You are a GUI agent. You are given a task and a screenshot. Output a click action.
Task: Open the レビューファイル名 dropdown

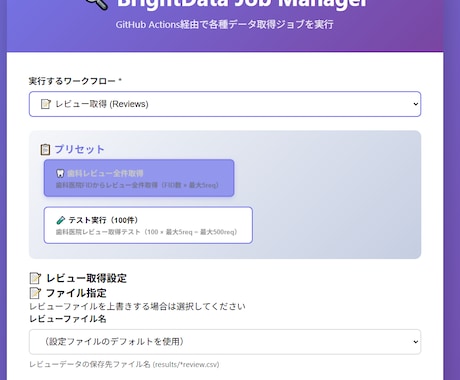pos(225,342)
